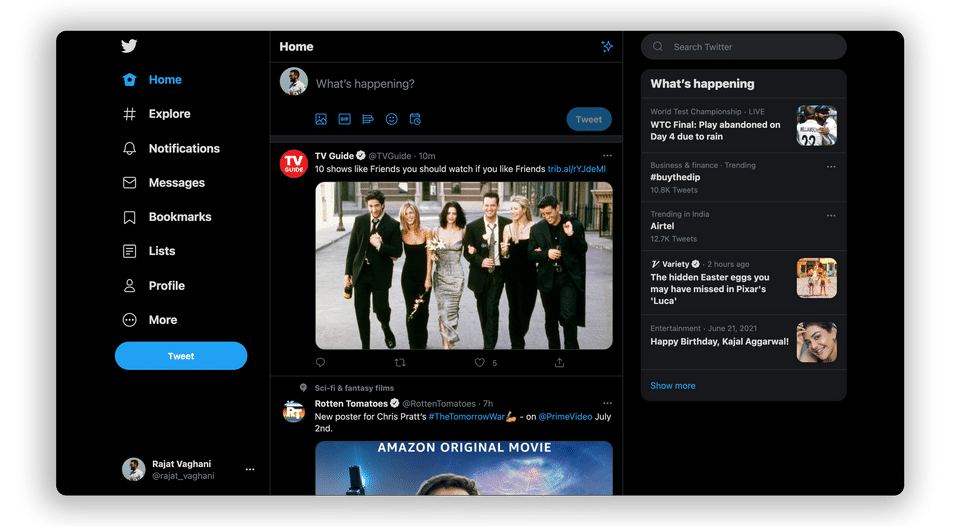
Task: Open the More menu in sidebar
Action: tap(150, 320)
